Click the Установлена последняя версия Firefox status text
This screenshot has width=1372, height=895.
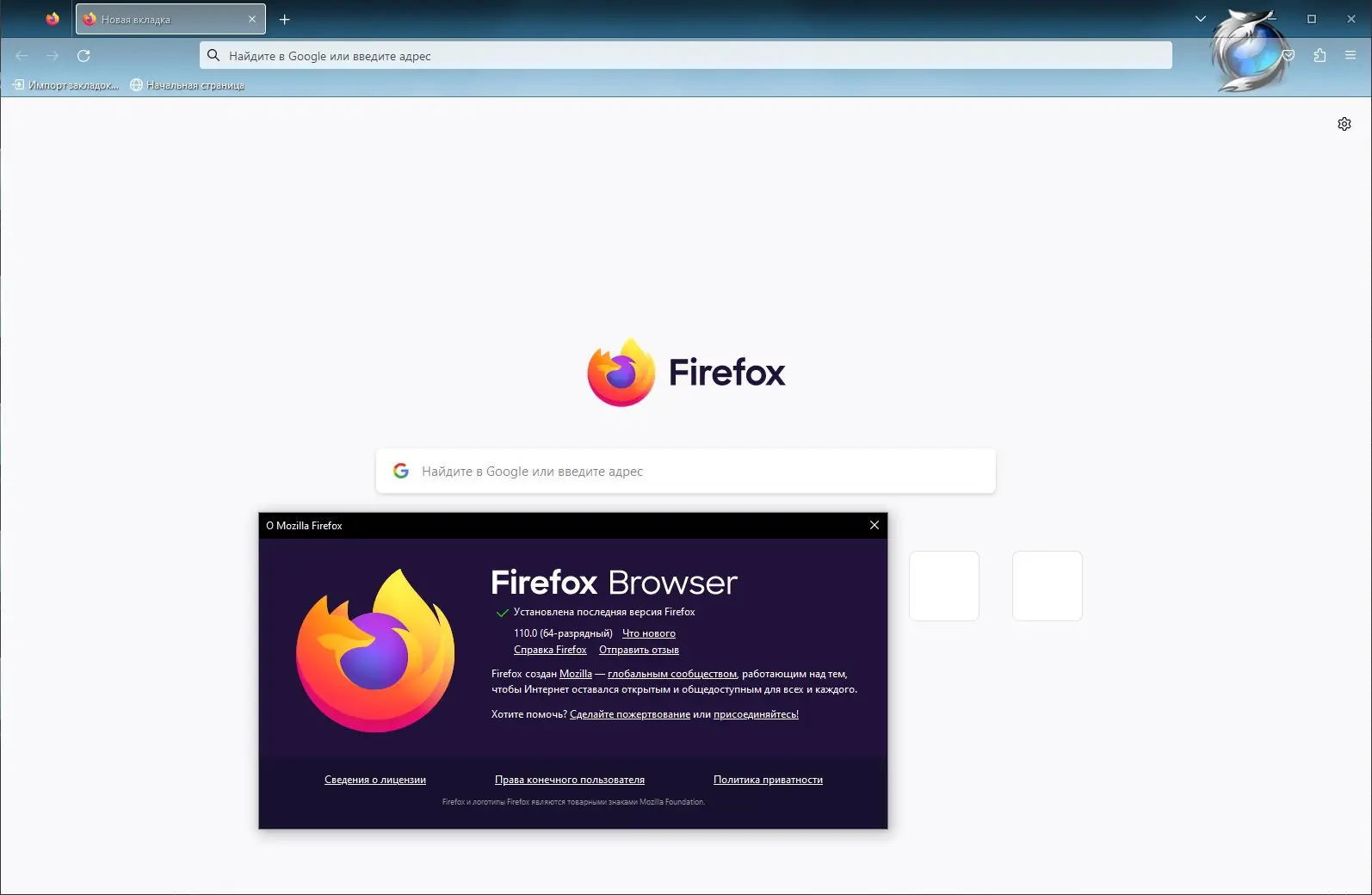604,612
